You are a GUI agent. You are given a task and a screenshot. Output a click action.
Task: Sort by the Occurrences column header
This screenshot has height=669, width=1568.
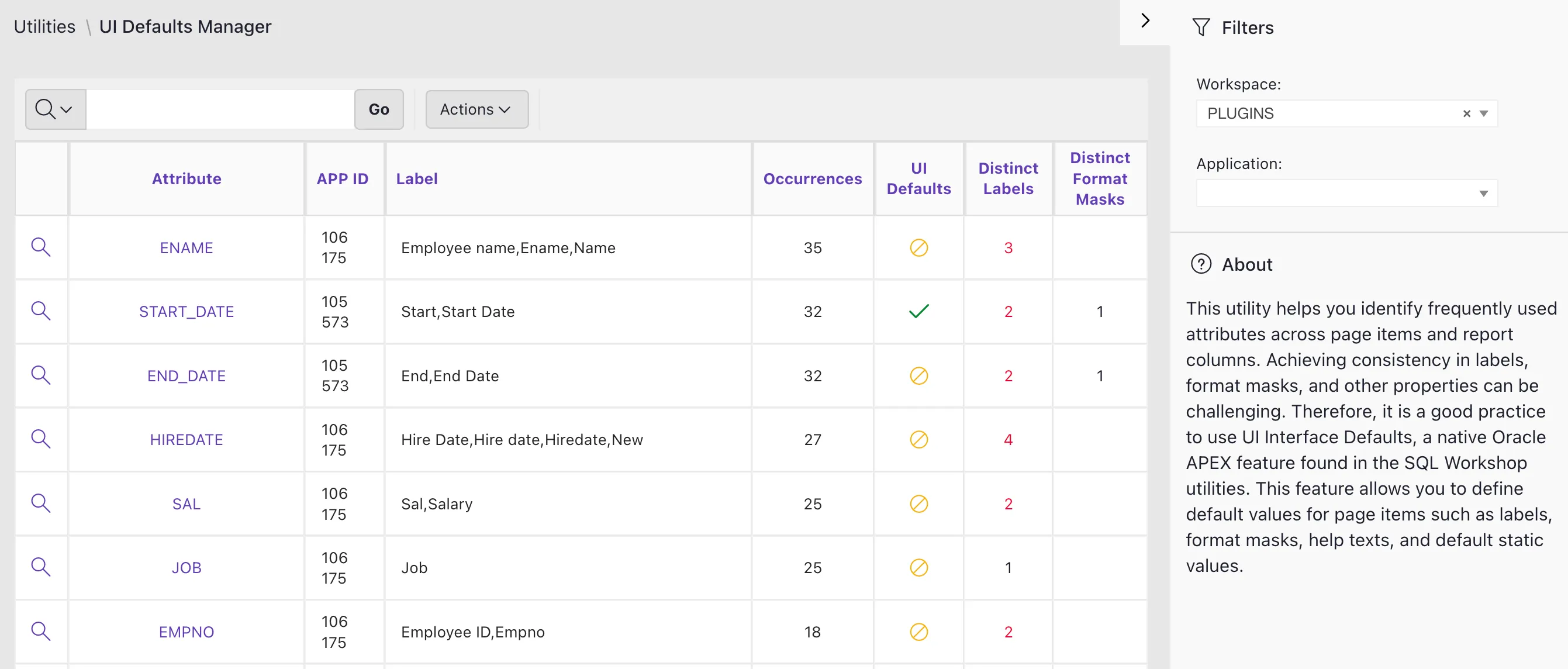812,179
